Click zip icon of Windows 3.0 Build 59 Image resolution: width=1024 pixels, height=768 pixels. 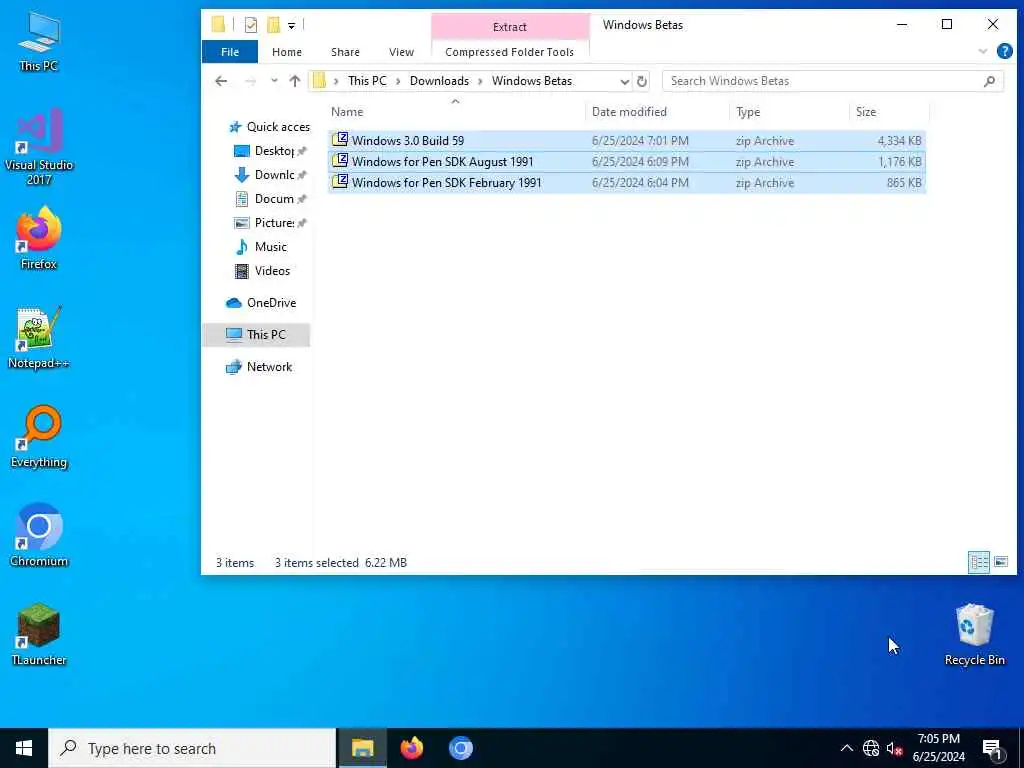(340, 140)
